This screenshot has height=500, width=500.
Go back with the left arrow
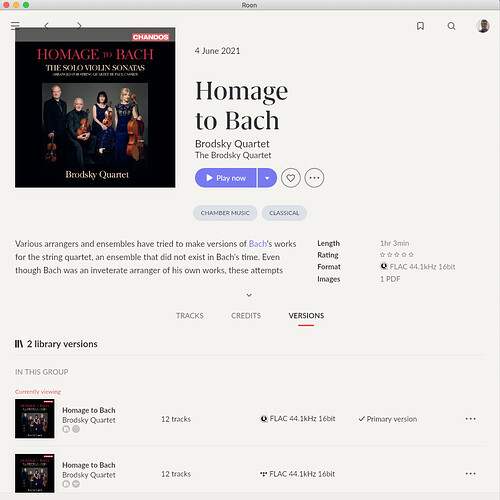(47, 26)
